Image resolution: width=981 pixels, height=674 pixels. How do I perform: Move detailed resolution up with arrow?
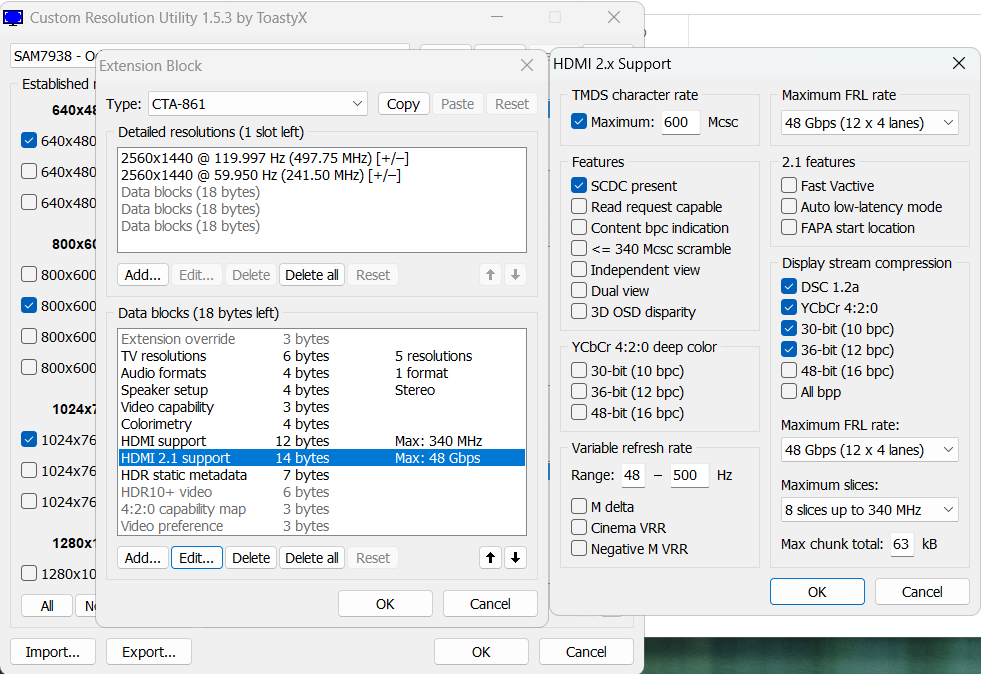[490, 275]
